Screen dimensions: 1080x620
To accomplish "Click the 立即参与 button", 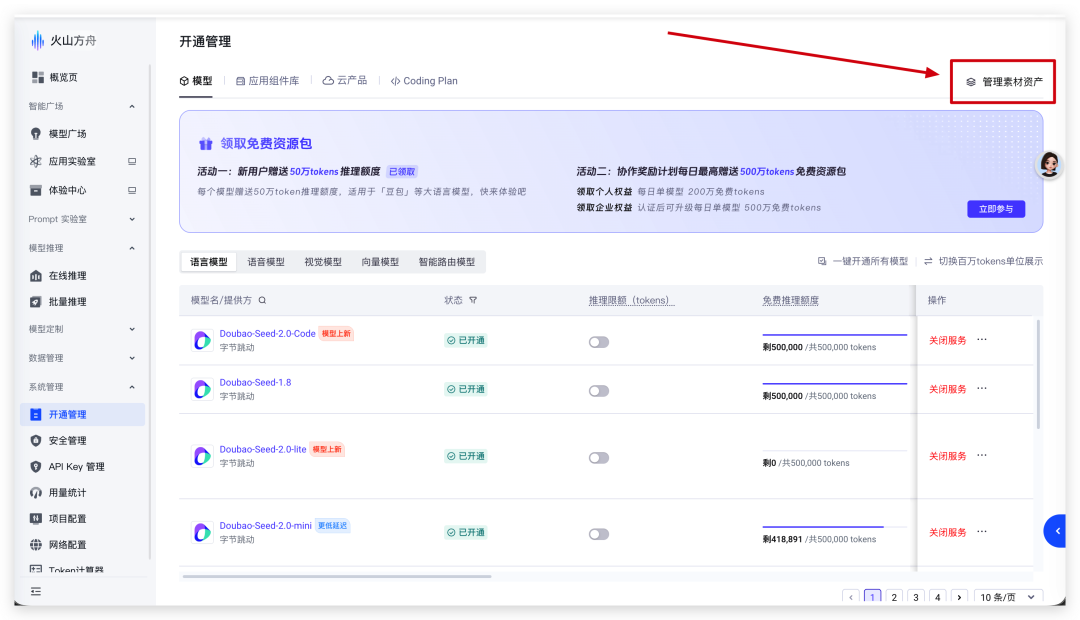I will click(996, 209).
